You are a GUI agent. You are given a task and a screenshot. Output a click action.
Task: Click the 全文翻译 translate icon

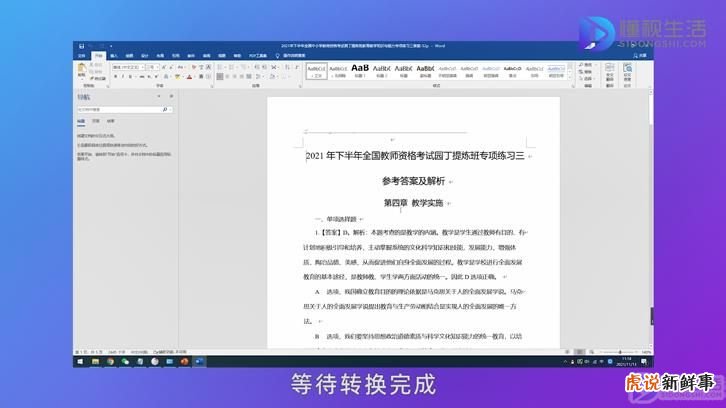point(610,74)
